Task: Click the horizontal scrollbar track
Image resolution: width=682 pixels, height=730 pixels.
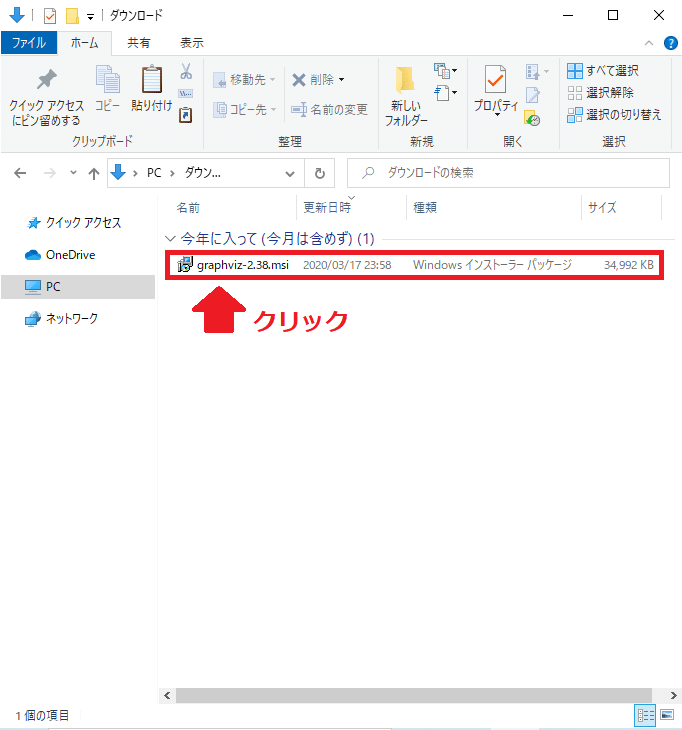Action: [413, 695]
